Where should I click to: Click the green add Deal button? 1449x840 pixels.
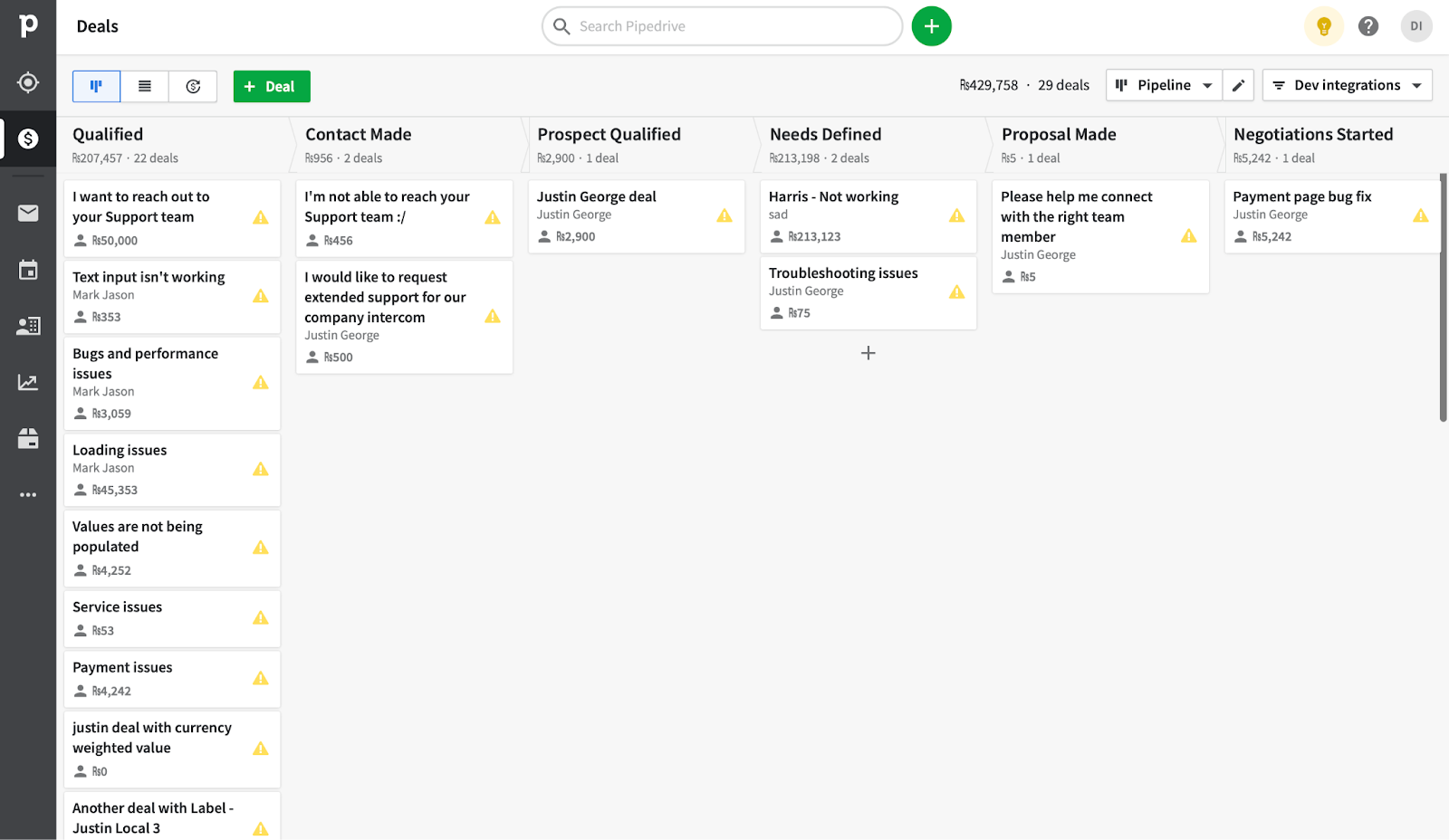click(x=272, y=86)
